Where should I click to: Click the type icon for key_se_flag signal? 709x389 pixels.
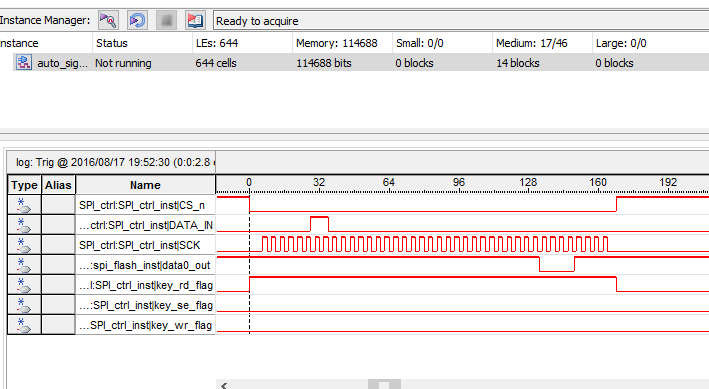[x=24, y=305]
